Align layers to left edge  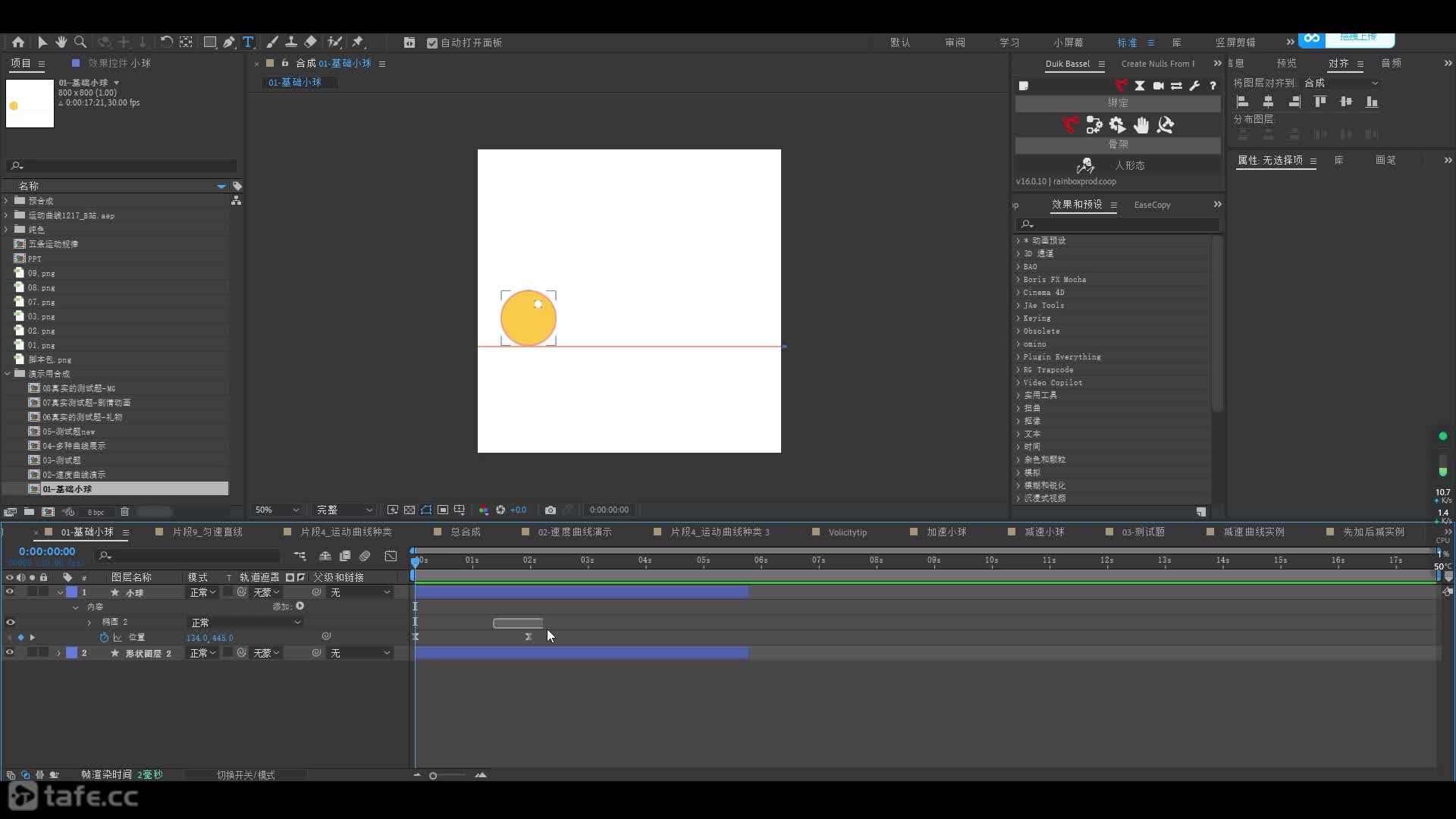coord(1242,102)
